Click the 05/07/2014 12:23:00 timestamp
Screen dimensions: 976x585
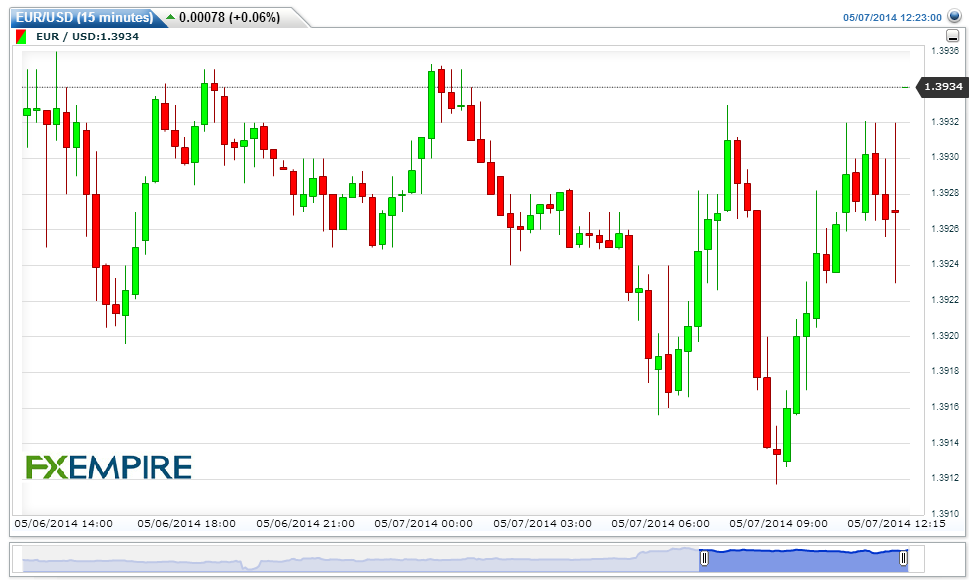pyautogui.click(x=892, y=17)
